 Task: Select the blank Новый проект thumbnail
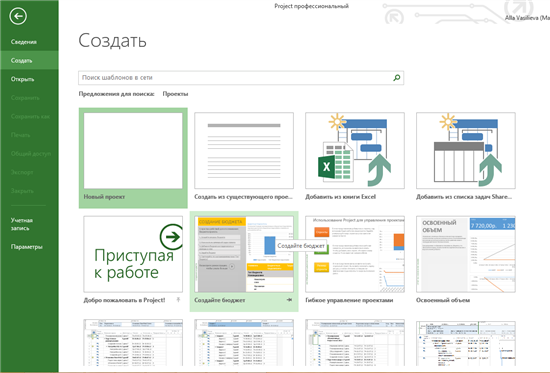tap(133, 151)
